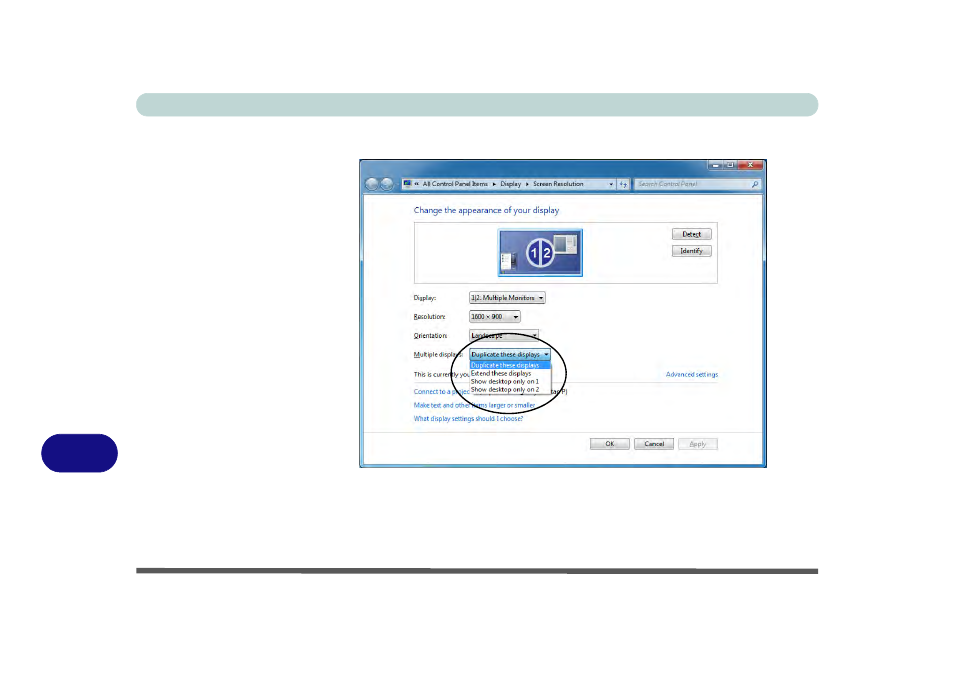Click the Forward navigation arrow
Image resolution: width=954 pixels, height=673 pixels.
point(387,184)
